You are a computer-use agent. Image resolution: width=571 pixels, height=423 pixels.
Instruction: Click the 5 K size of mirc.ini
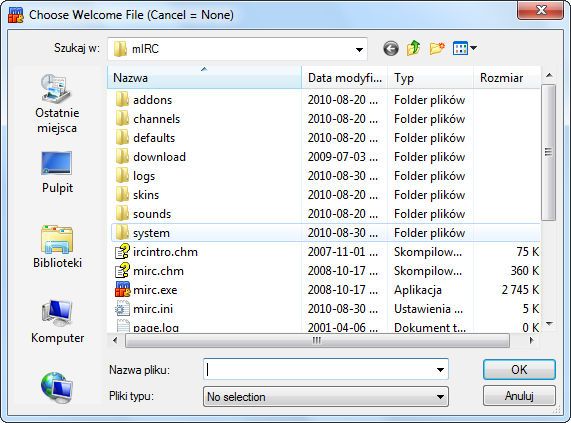click(531, 308)
